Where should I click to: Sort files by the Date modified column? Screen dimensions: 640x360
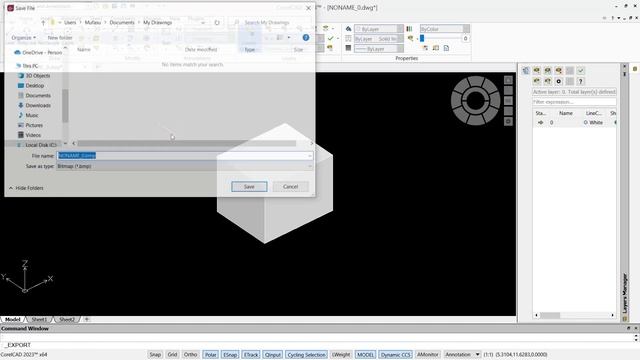pos(201,49)
